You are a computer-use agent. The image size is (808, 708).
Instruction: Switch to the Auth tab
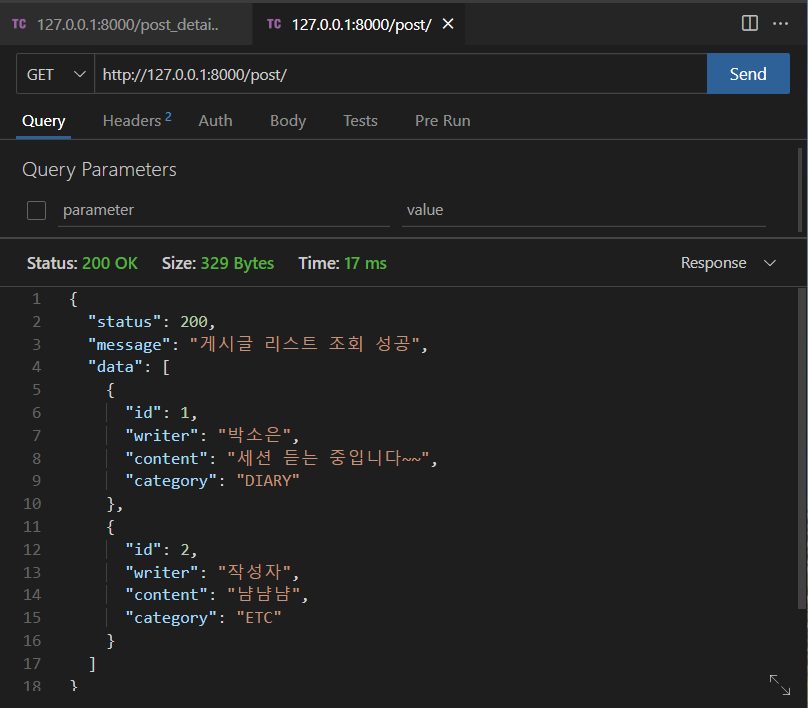pyautogui.click(x=215, y=121)
